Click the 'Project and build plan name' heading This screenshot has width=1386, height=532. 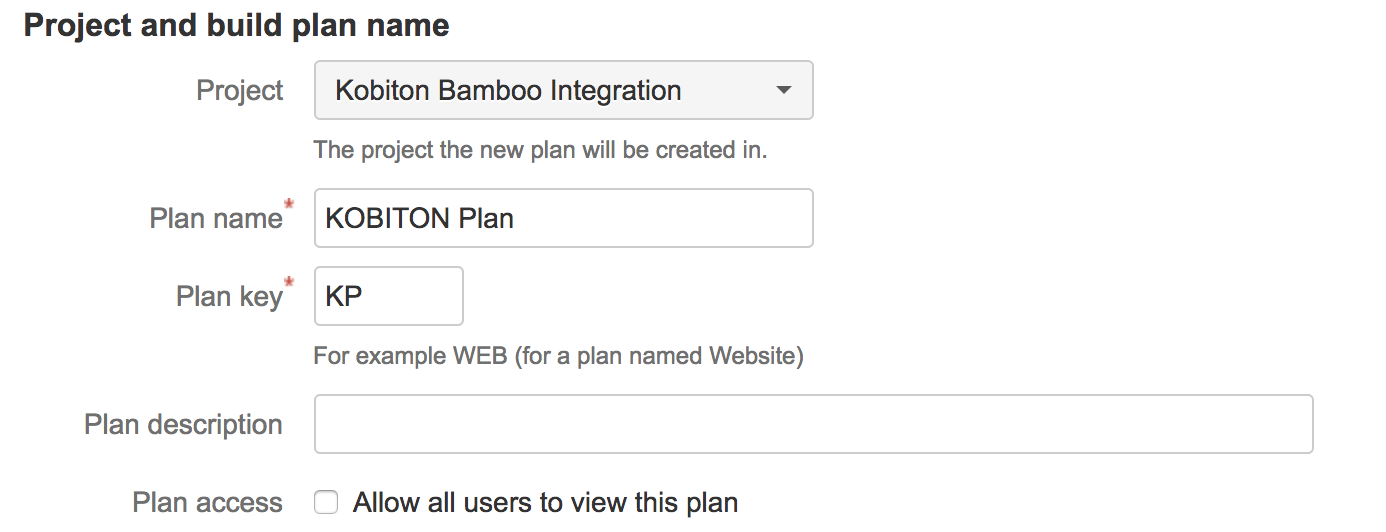236,25
